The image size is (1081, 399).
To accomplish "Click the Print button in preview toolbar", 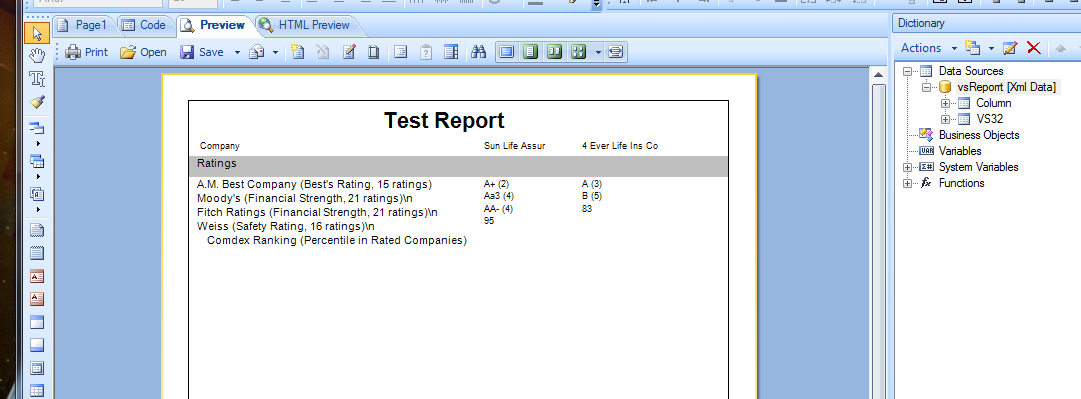I will (87, 52).
